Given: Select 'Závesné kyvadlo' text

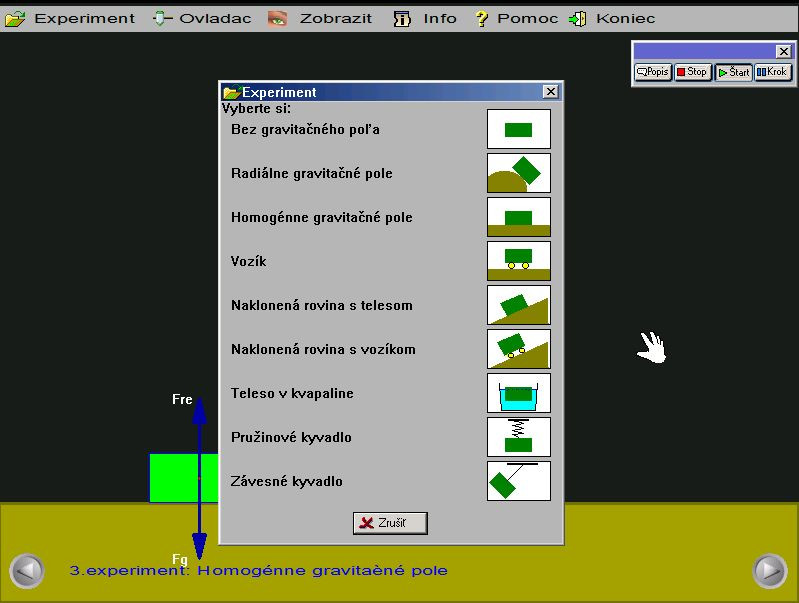Looking at the screenshot, I should (x=286, y=482).
